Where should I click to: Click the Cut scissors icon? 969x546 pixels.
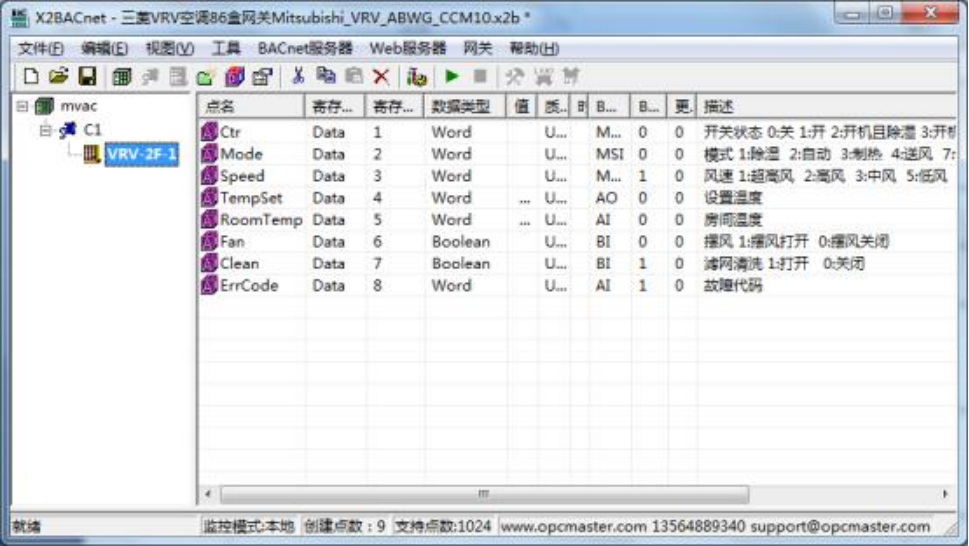coord(298,76)
